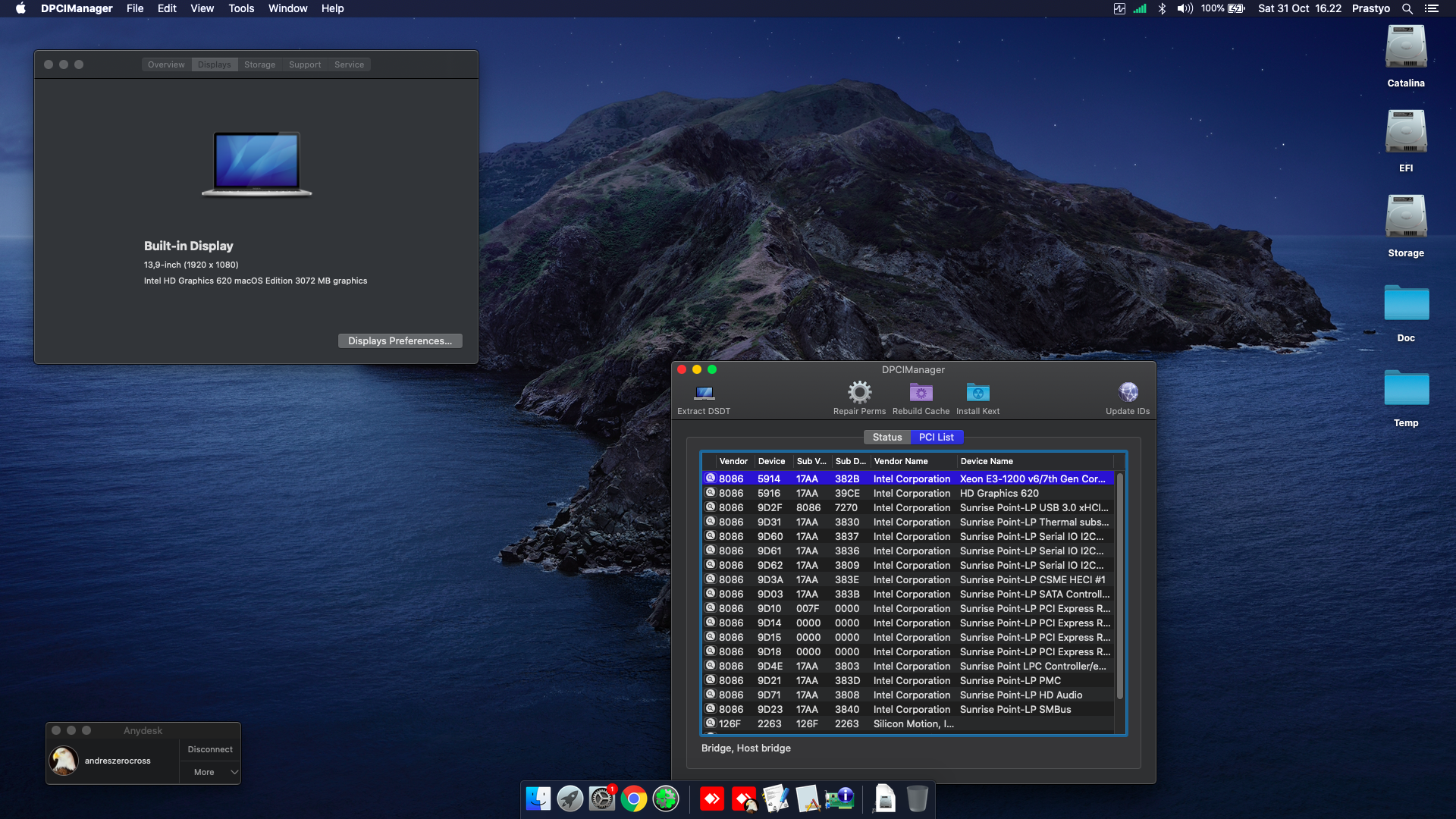Viewport: 1456px width, 819px height.
Task: Select the Sunrise Point-LP HD Audio row
Action: [x=908, y=695]
